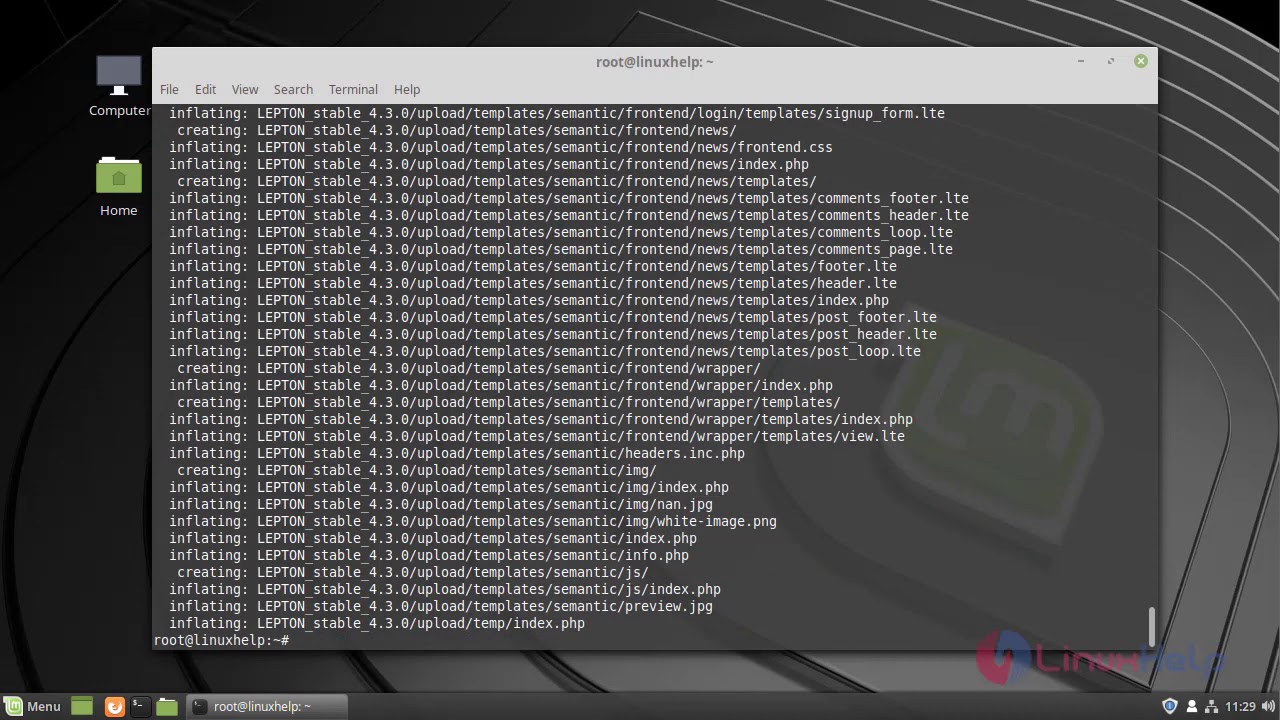
Task: Open the File menu
Action: pyautogui.click(x=169, y=89)
